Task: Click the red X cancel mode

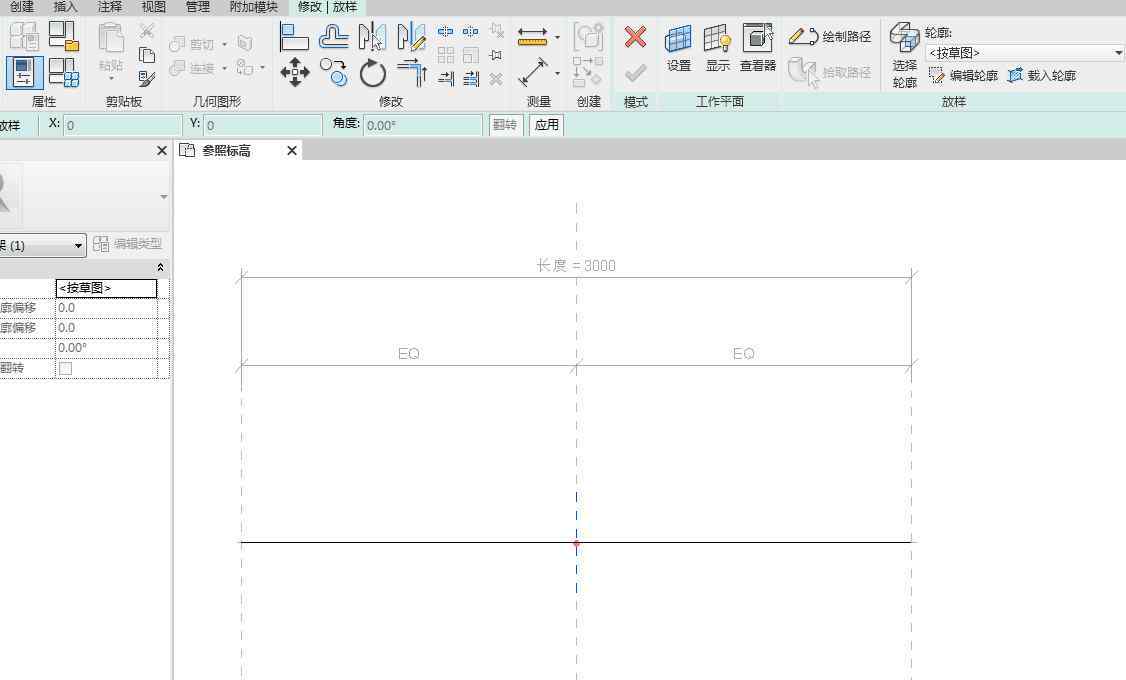Action: [636, 36]
